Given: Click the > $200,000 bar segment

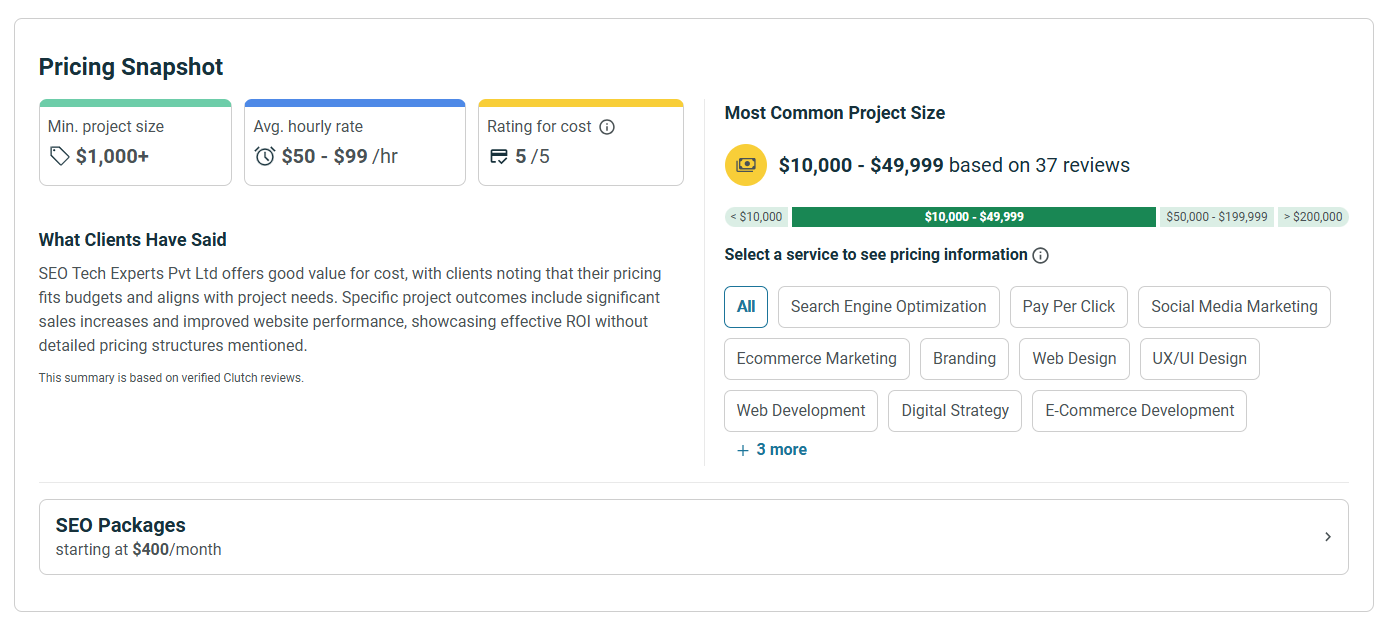Looking at the screenshot, I should point(1313,217).
